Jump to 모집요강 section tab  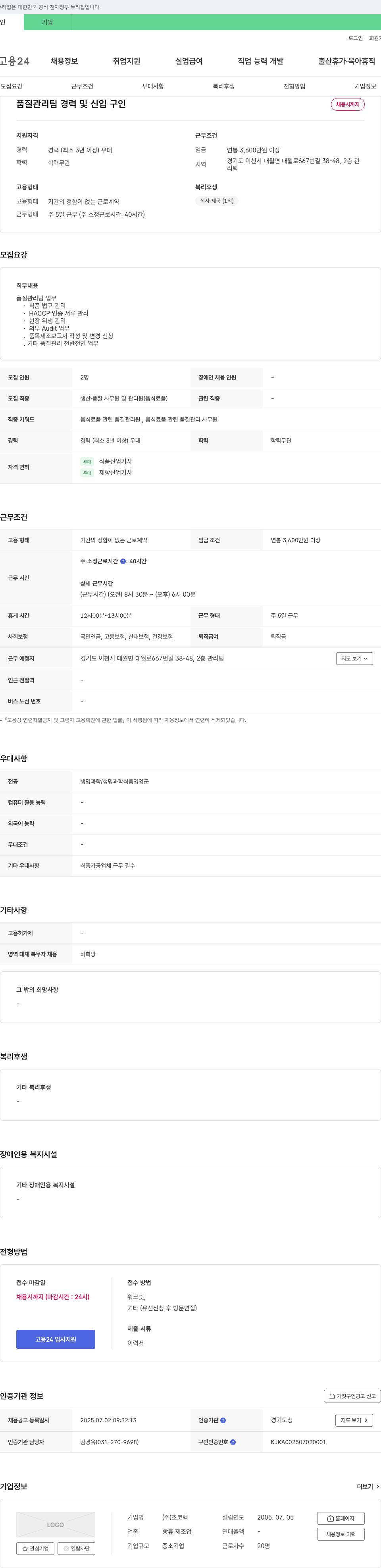pos(12,87)
